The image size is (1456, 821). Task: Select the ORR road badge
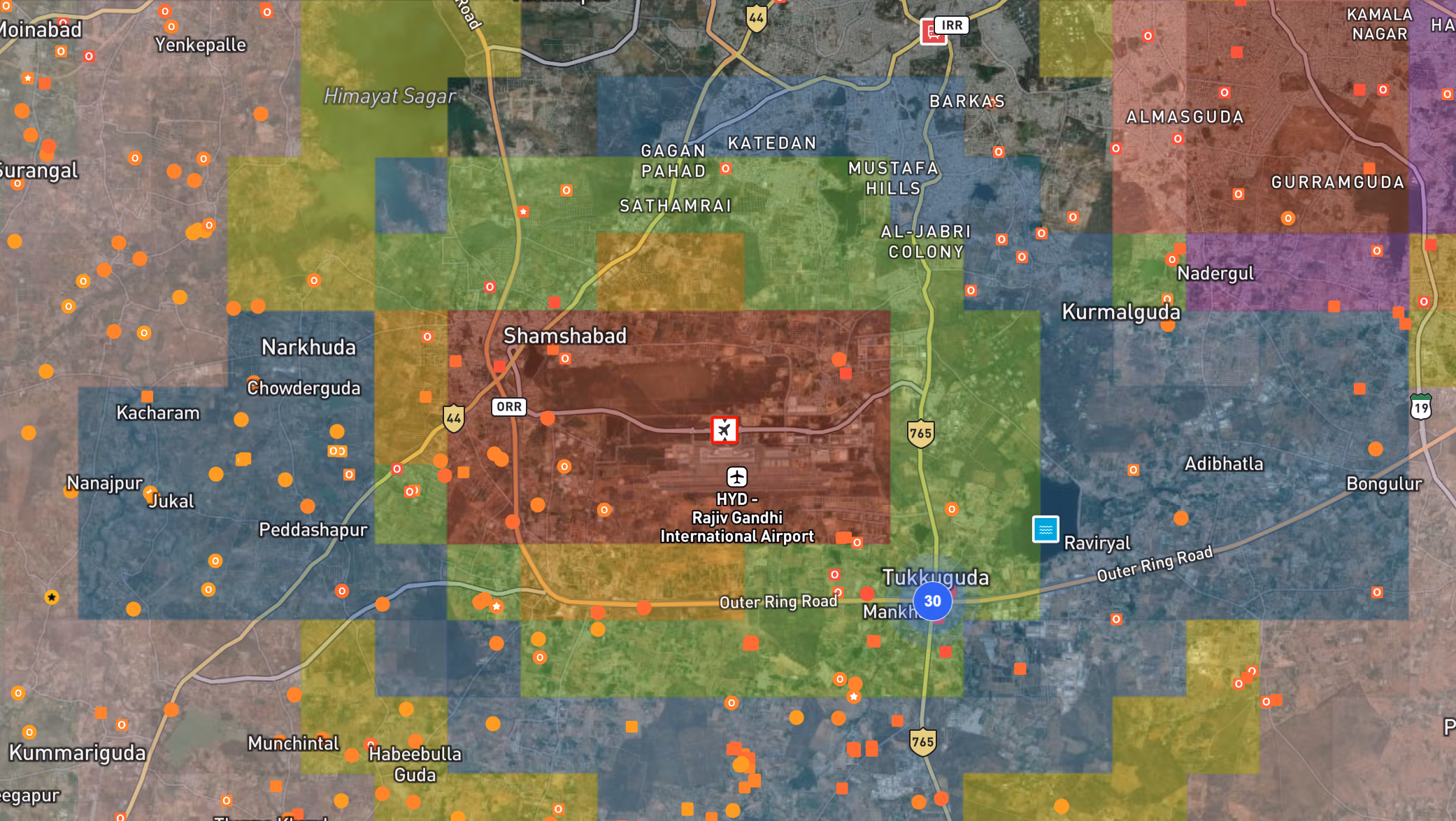508,407
